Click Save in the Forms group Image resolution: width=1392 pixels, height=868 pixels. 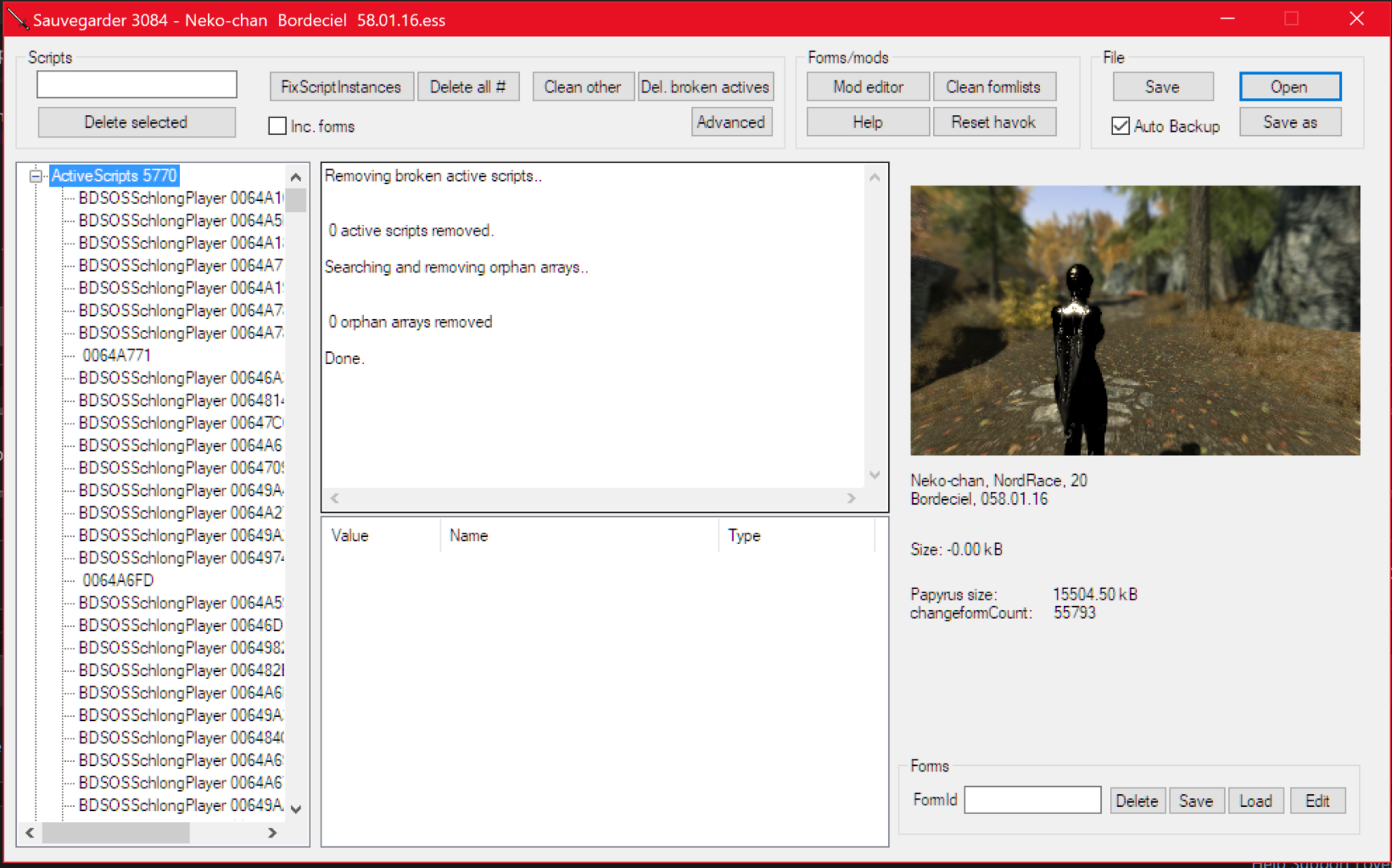point(1197,800)
